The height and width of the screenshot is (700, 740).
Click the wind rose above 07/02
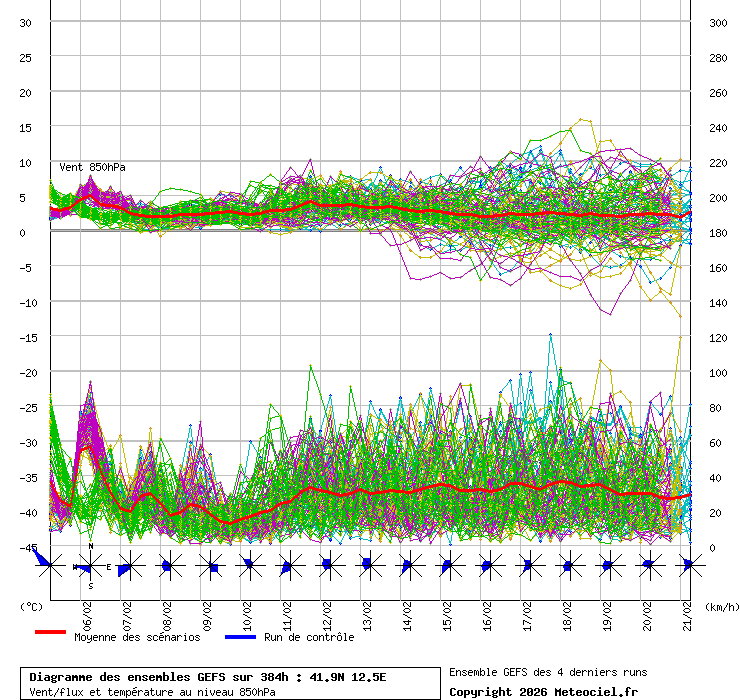pos(127,567)
